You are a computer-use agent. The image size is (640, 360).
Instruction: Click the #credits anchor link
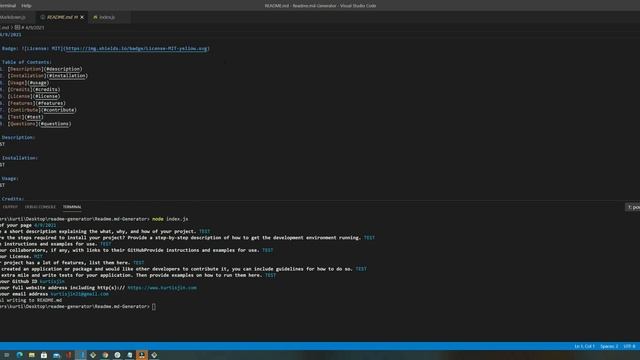point(47,89)
